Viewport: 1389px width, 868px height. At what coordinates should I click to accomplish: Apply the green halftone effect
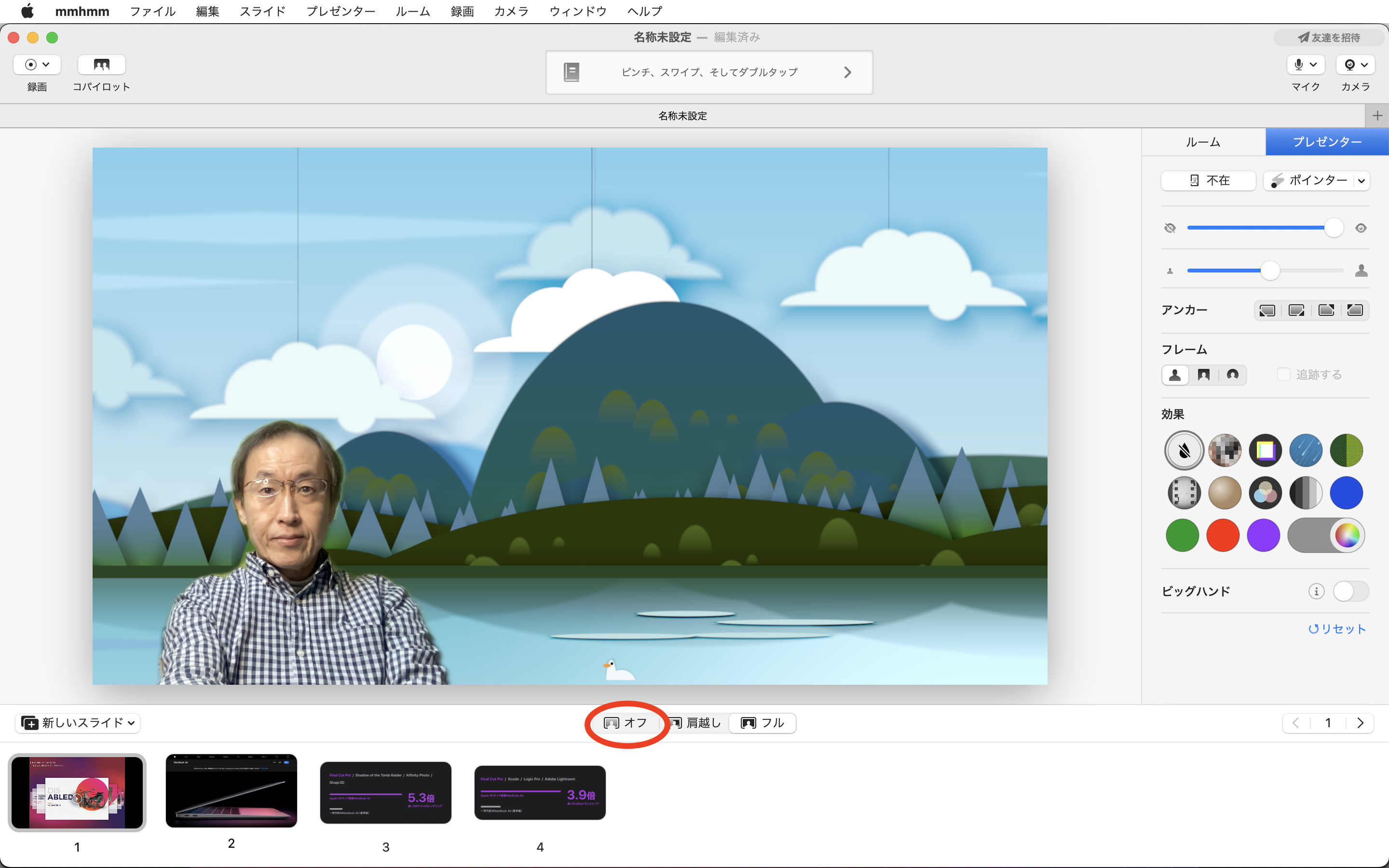pos(1347,451)
